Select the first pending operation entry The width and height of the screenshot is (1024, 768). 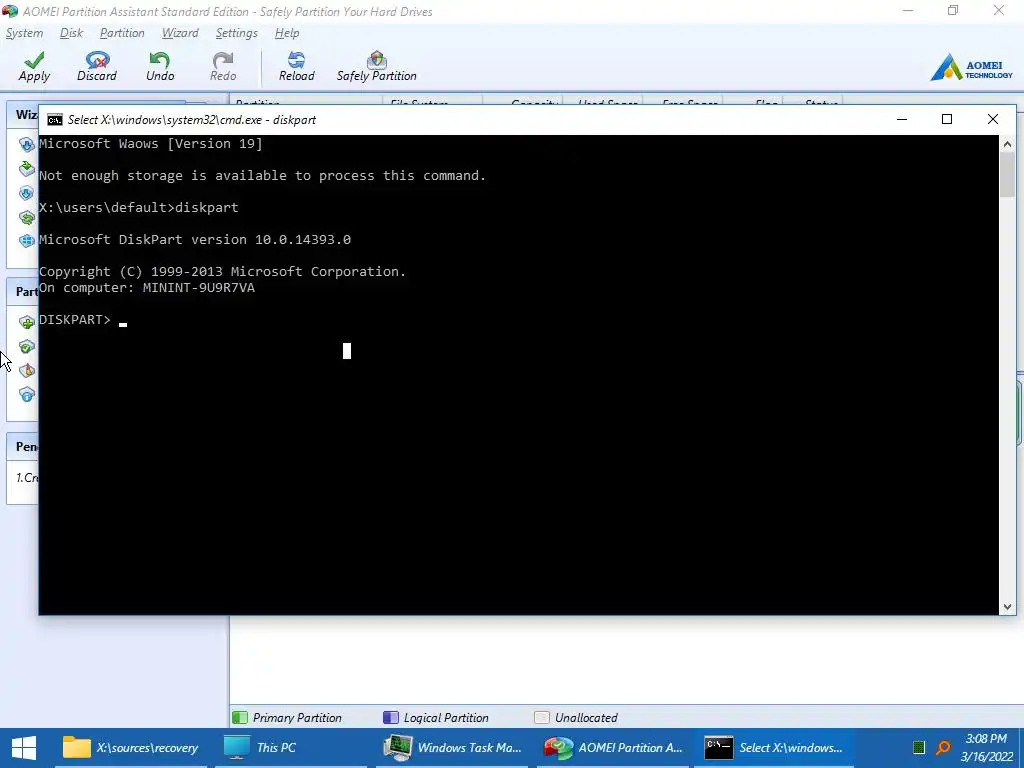tap(25, 477)
